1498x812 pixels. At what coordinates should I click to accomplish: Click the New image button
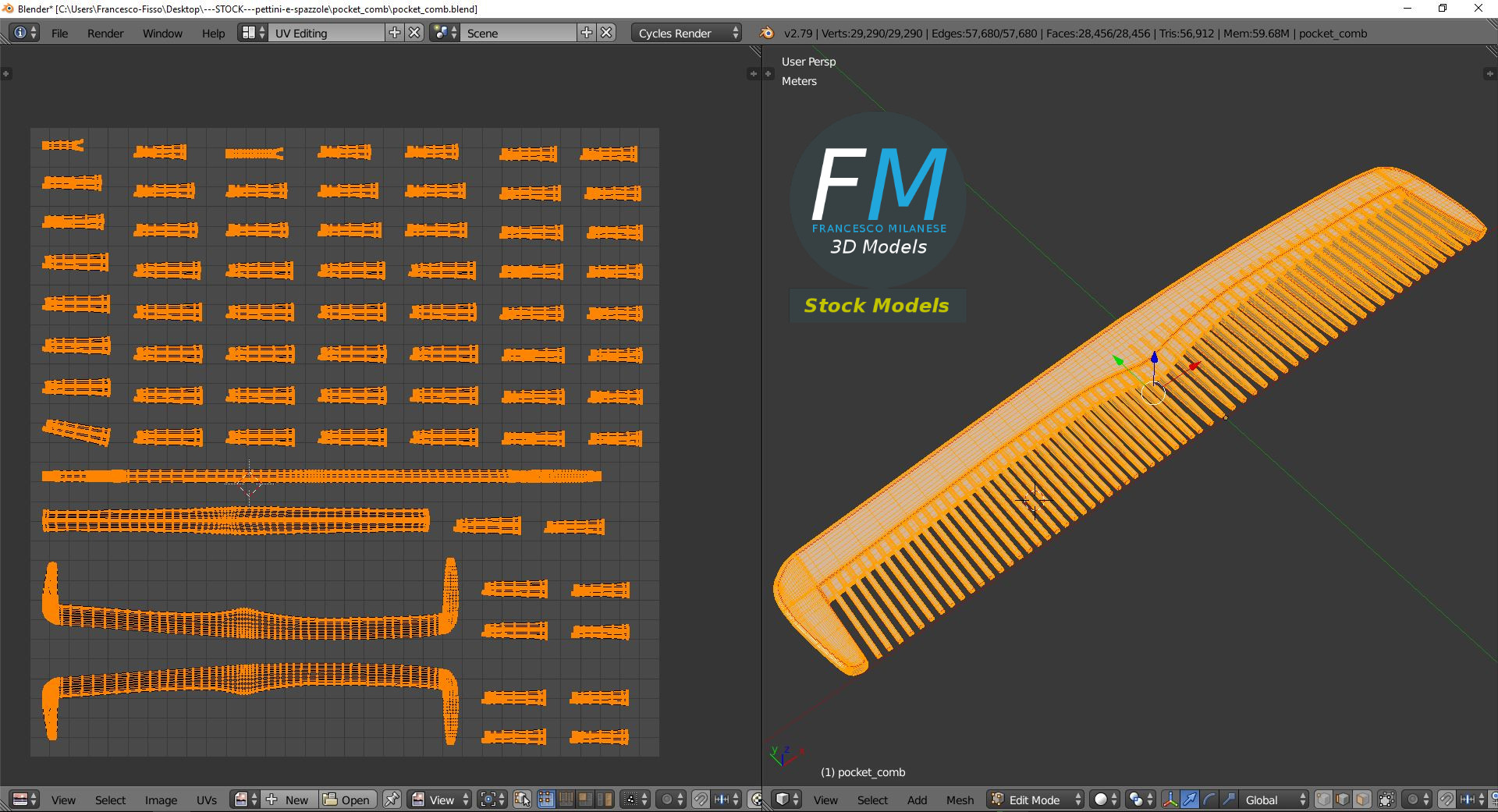[289, 800]
